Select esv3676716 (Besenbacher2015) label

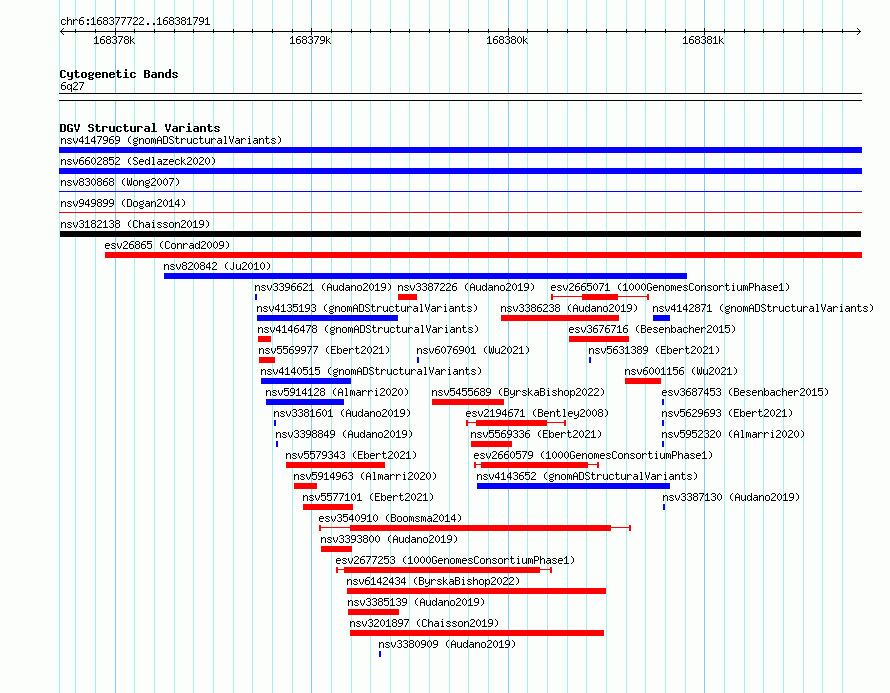click(652, 329)
